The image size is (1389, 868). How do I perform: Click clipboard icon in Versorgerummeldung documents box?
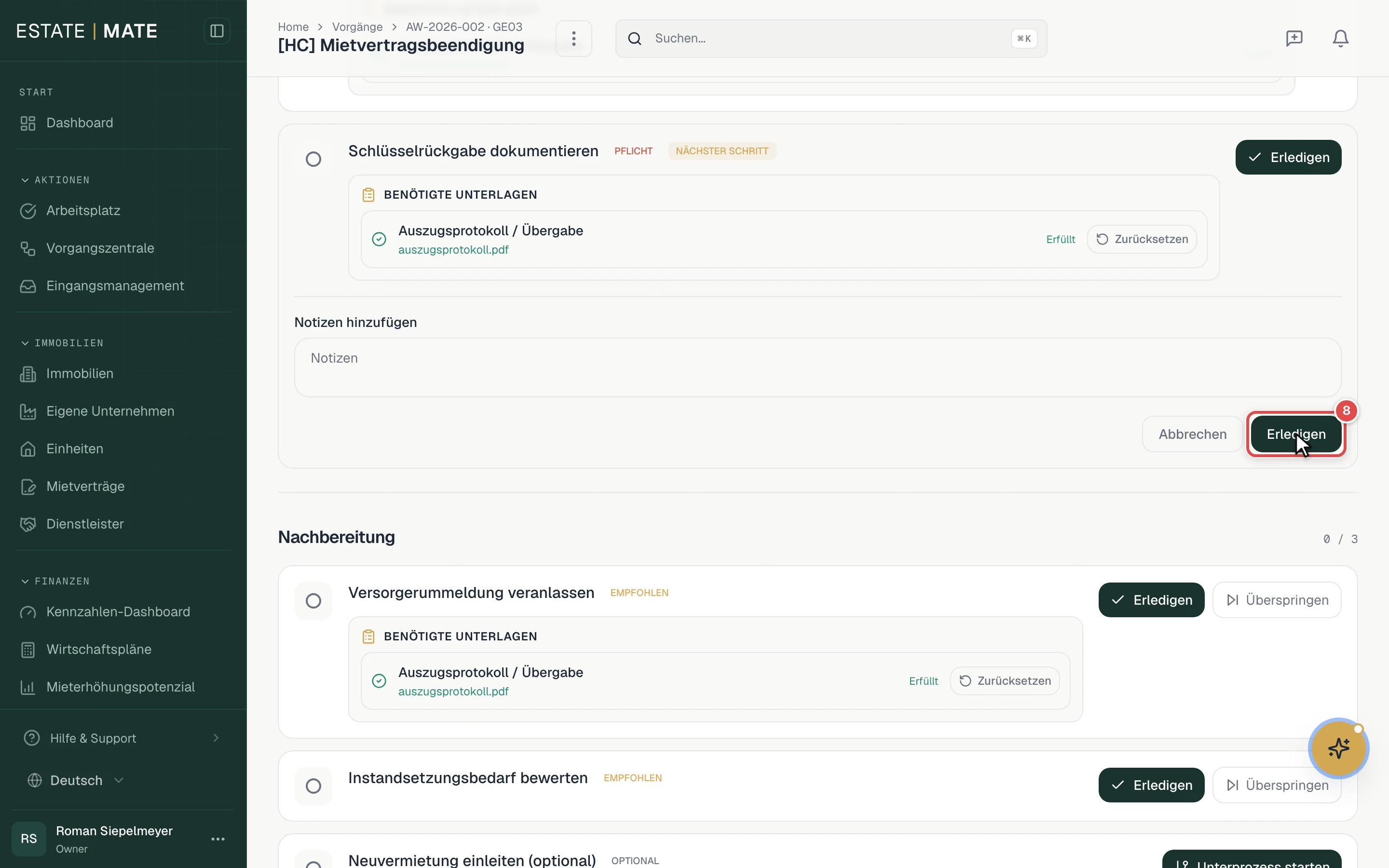(368, 637)
